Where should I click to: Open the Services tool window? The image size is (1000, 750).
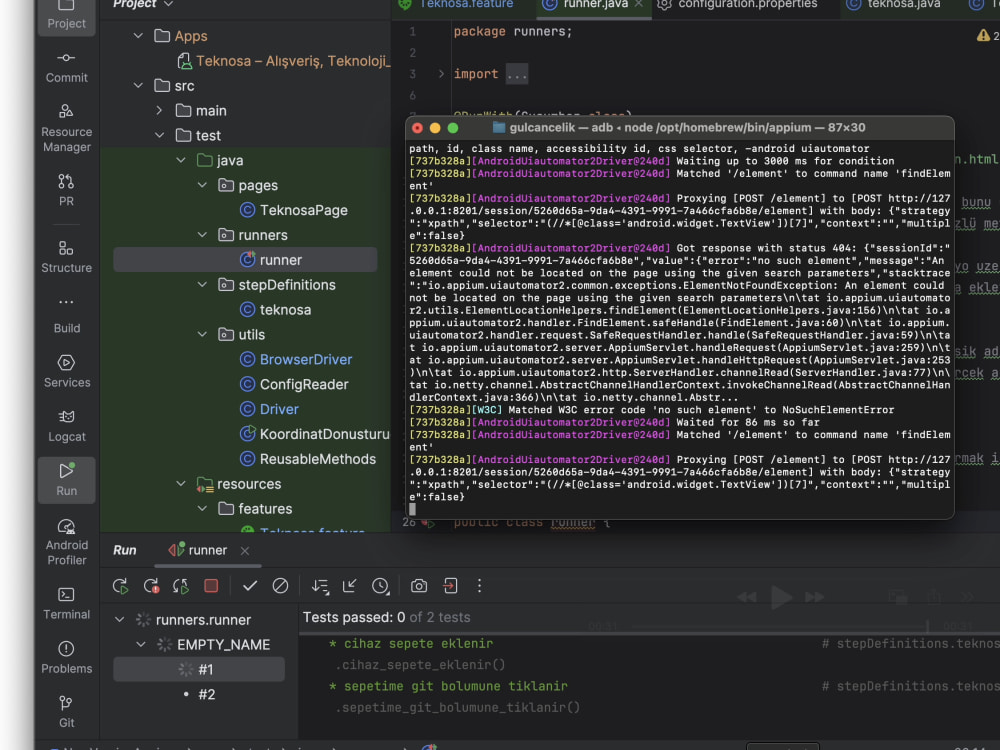(x=66, y=372)
